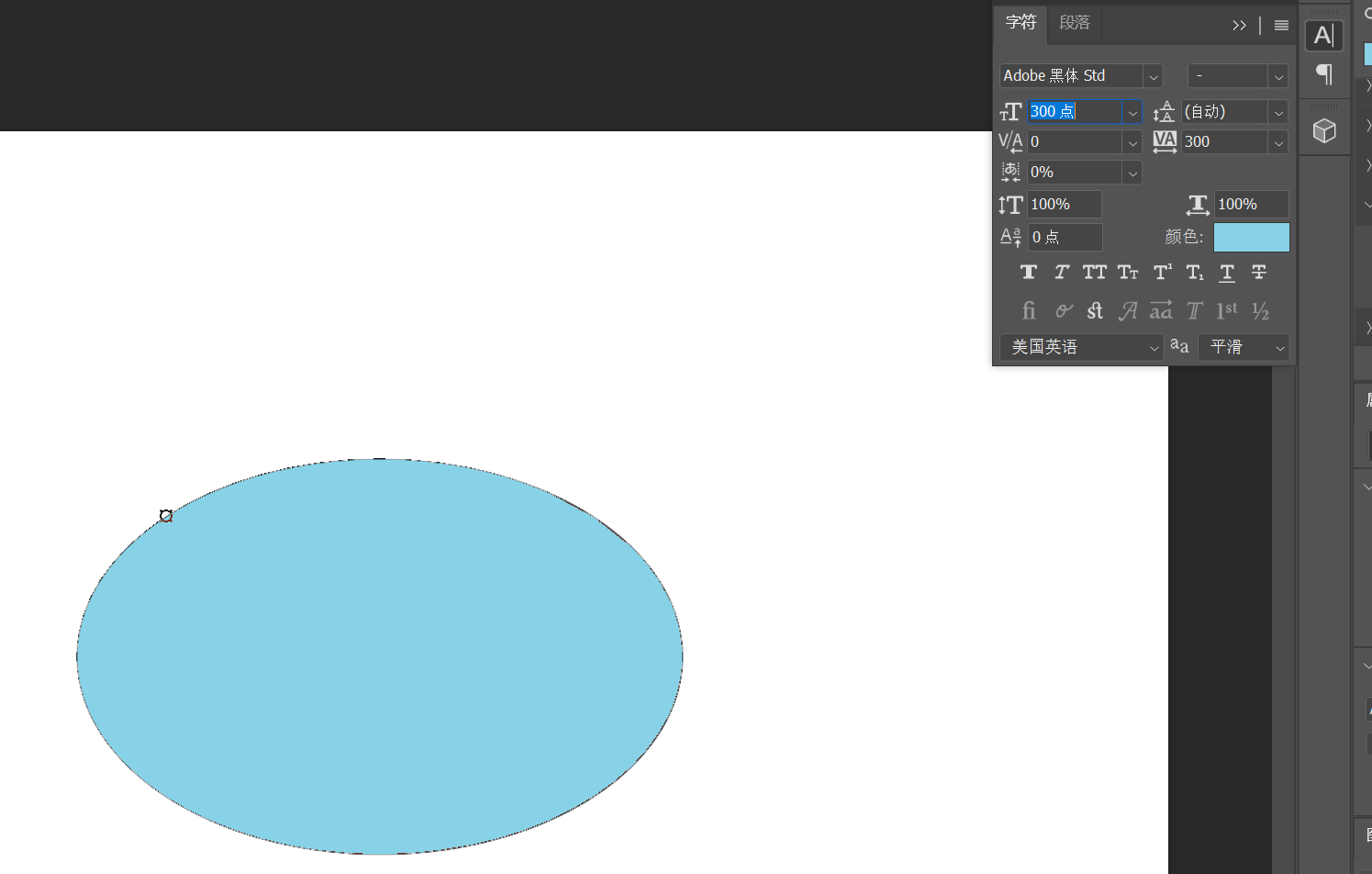Enable fractions ½ button
Screen dimensions: 1372x874
[1260, 311]
